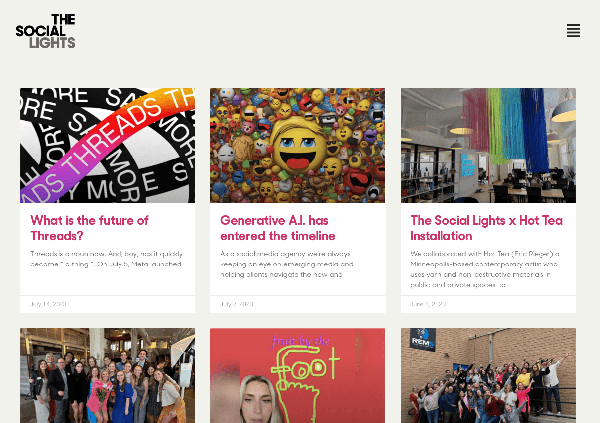
Task: Open 'What is the future of Threads?' article
Action: [90, 228]
